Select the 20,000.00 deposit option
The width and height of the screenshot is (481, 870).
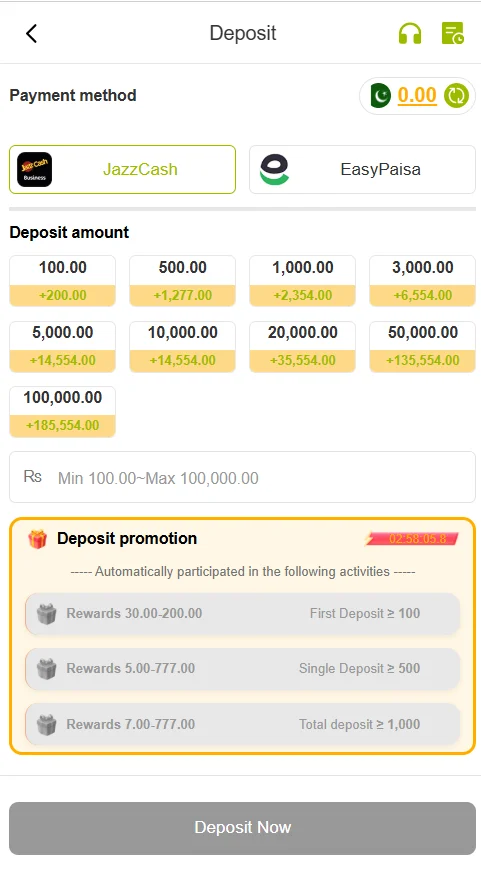[302, 346]
